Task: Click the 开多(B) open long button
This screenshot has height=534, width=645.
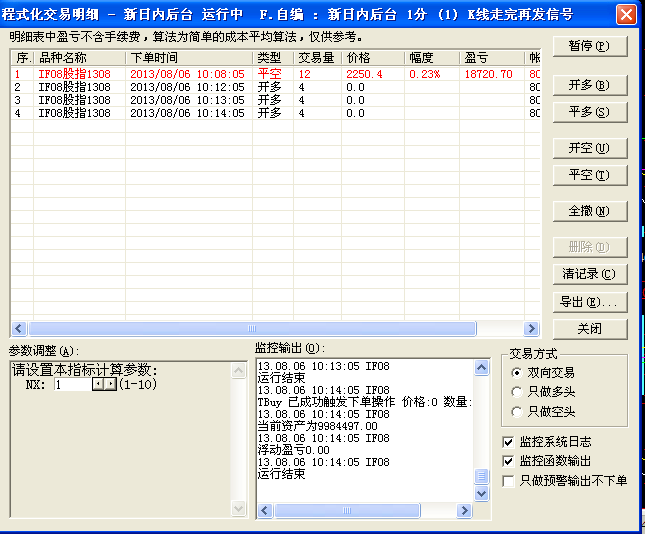Action: coord(590,85)
